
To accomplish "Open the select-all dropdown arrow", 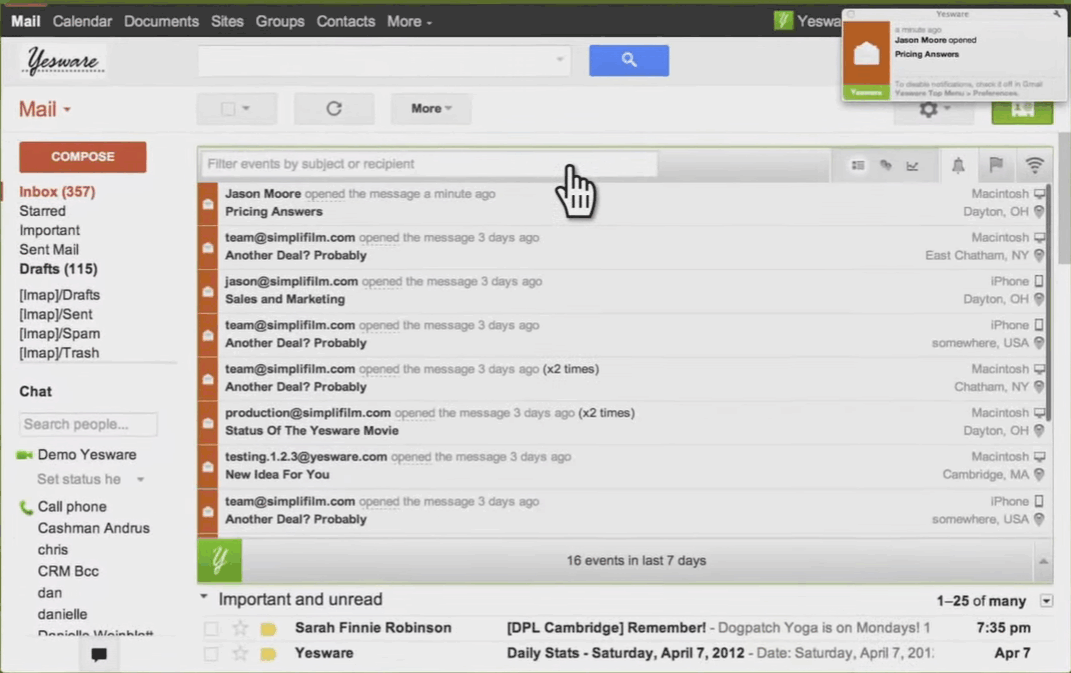I will click(x=247, y=109).
